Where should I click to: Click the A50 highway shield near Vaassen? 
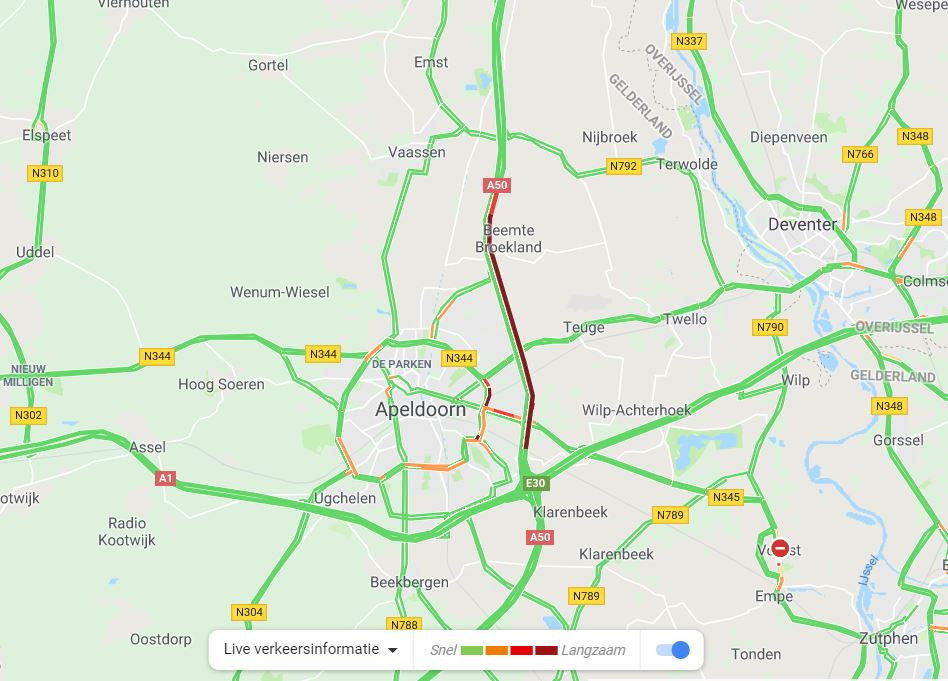tap(496, 185)
